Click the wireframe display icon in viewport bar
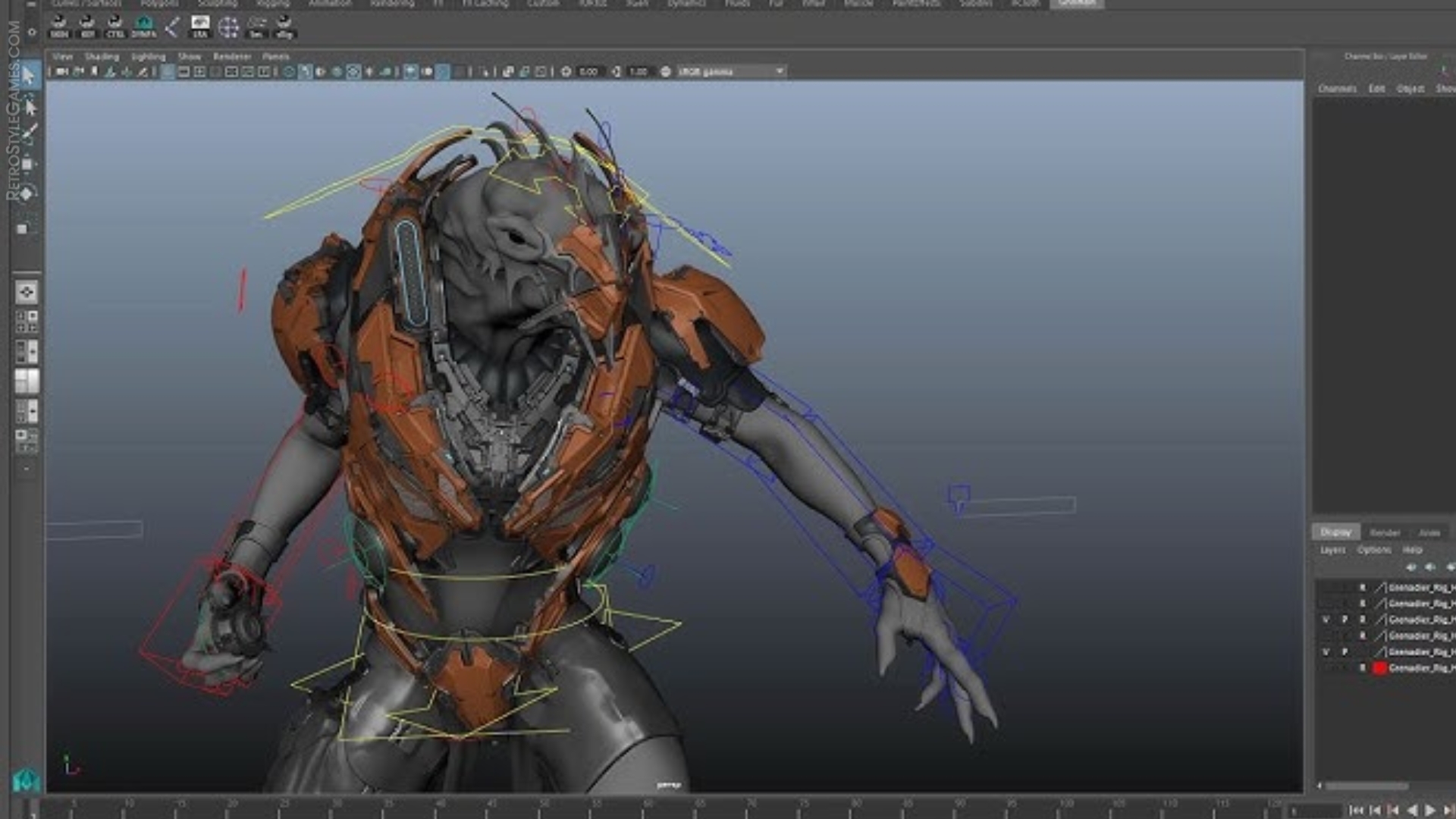 pos(288,71)
